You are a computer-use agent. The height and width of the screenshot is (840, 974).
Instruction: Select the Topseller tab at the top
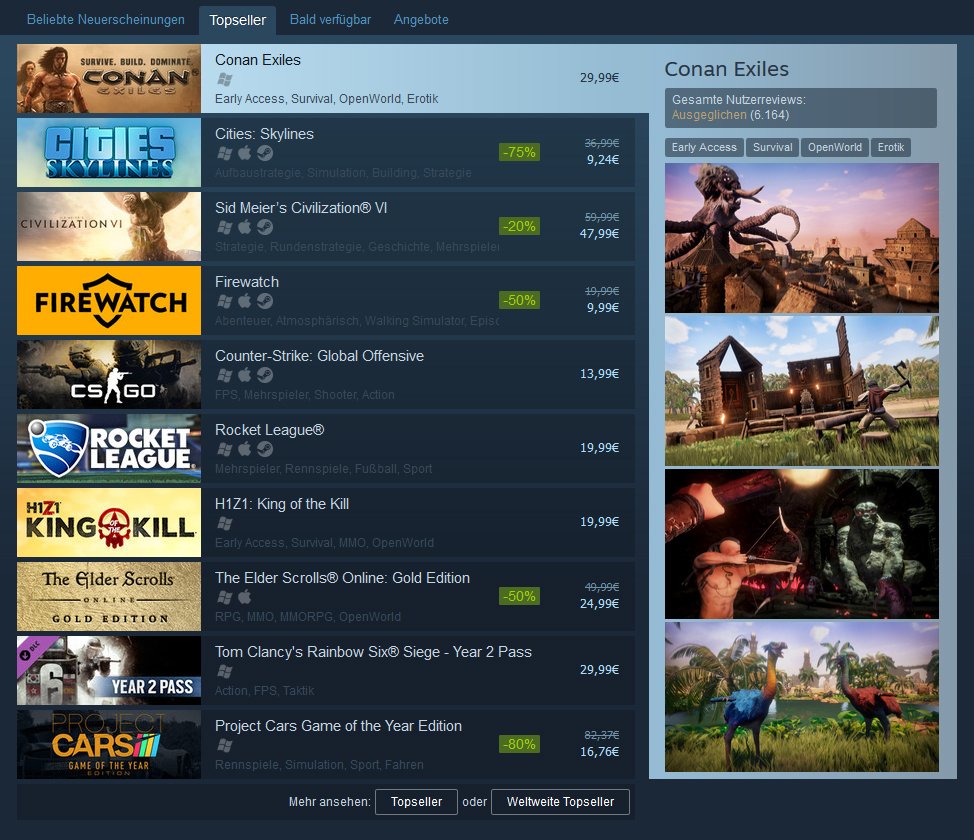click(x=237, y=21)
